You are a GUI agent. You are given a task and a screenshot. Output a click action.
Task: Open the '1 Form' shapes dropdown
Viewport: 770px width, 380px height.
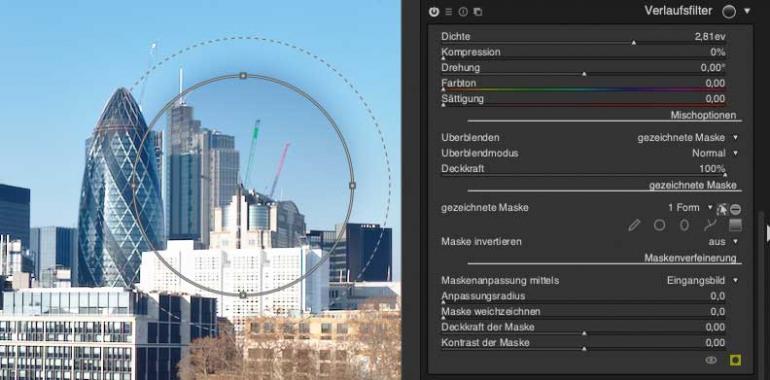coord(689,208)
